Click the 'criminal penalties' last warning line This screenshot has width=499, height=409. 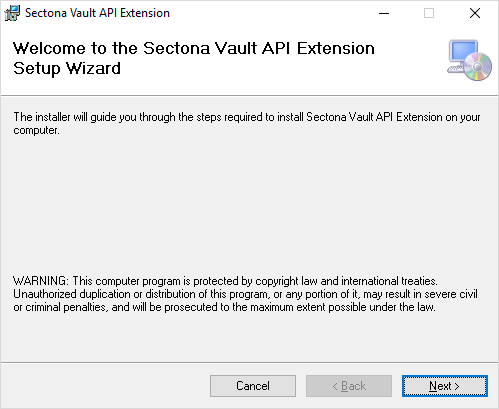click(224, 307)
